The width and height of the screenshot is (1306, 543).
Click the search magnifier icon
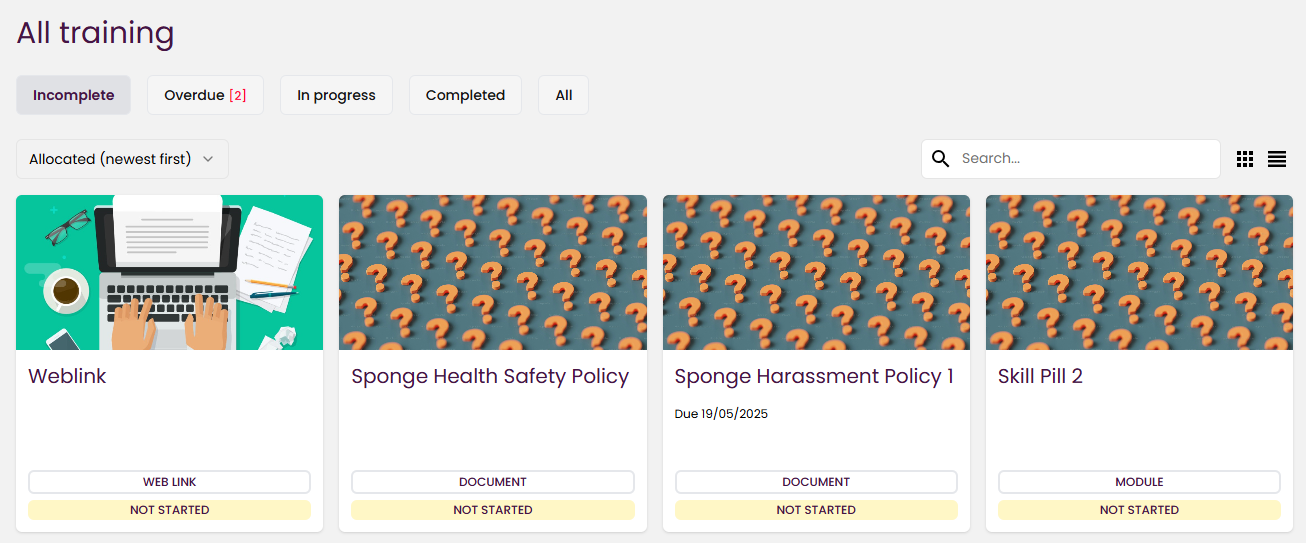[940, 159]
